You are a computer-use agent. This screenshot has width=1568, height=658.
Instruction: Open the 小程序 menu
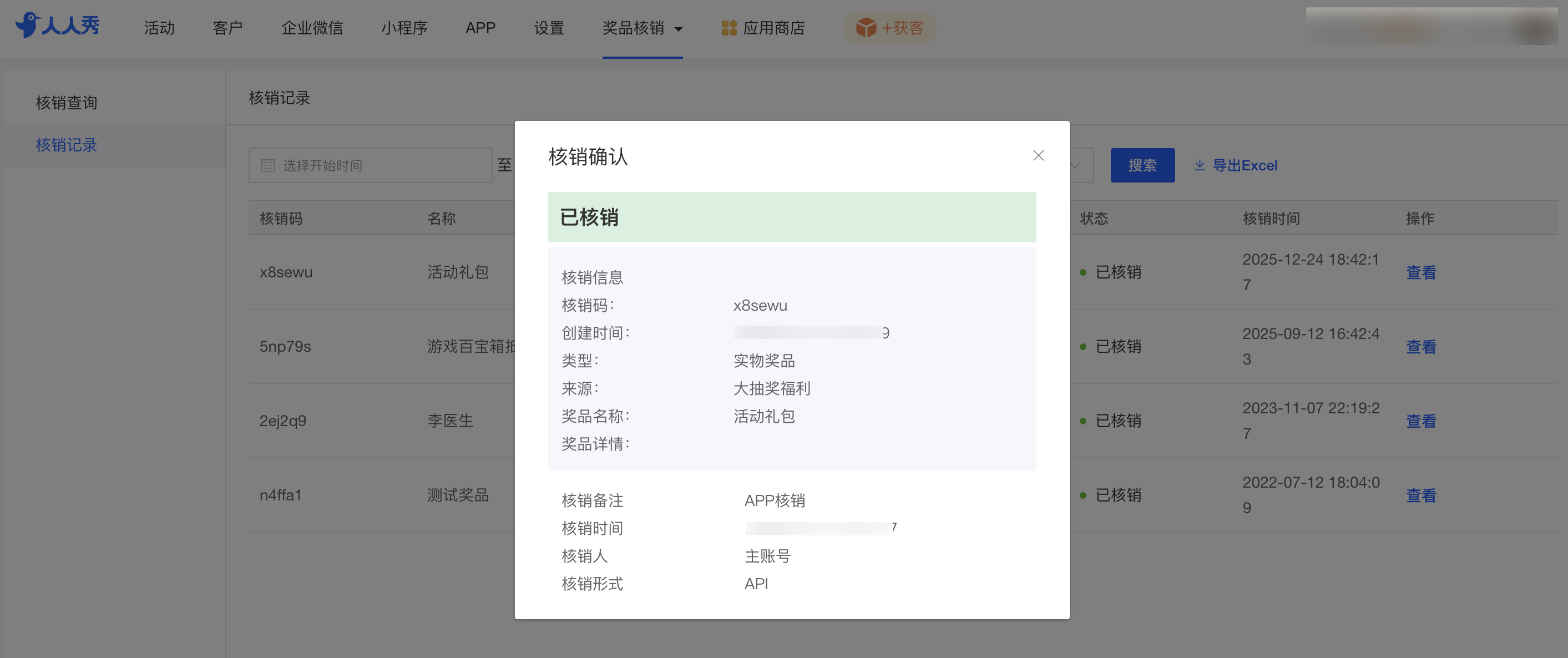404,28
